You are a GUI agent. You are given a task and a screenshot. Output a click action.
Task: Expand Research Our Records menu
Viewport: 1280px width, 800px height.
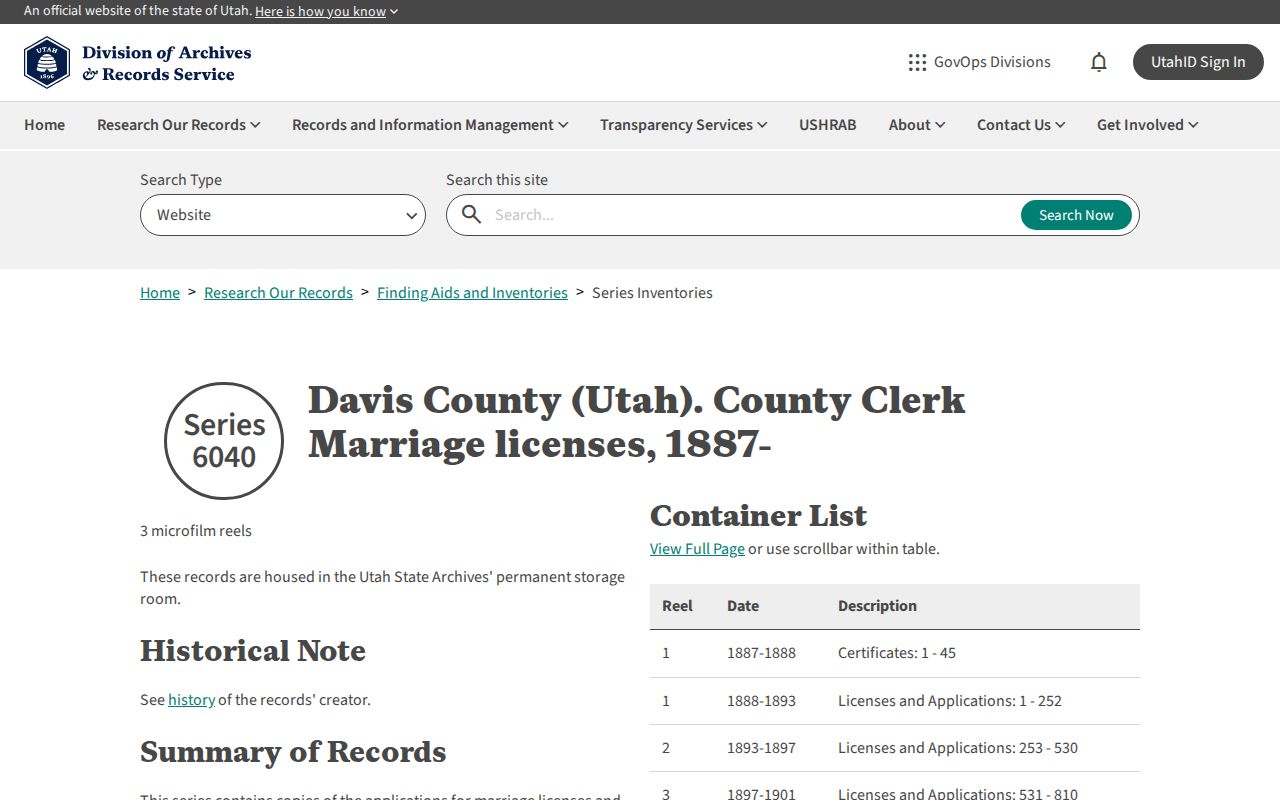(178, 125)
